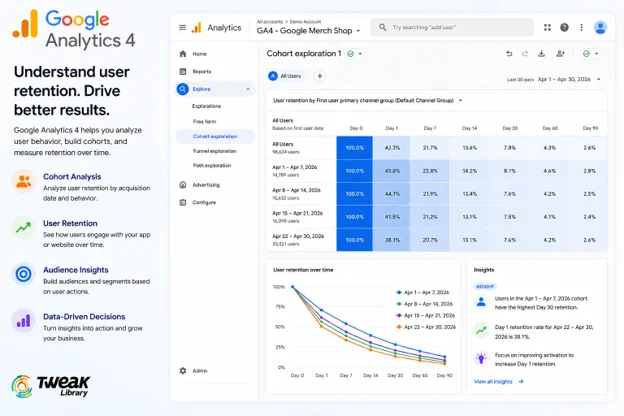Image resolution: width=624 pixels, height=416 pixels.
Task: Open the help question mark icon
Action: coord(564,27)
